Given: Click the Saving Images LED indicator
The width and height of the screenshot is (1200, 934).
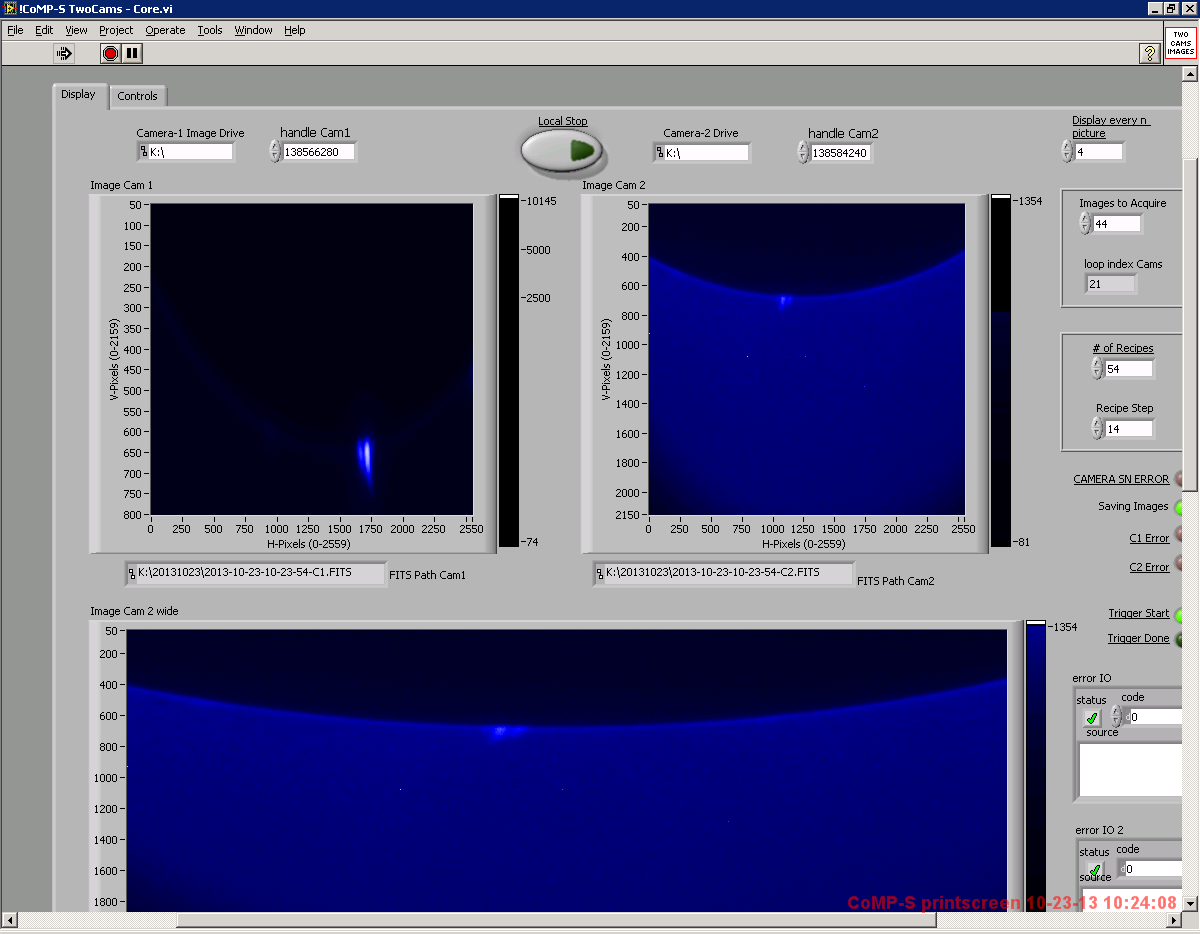Looking at the screenshot, I should pyautogui.click(x=1178, y=507).
